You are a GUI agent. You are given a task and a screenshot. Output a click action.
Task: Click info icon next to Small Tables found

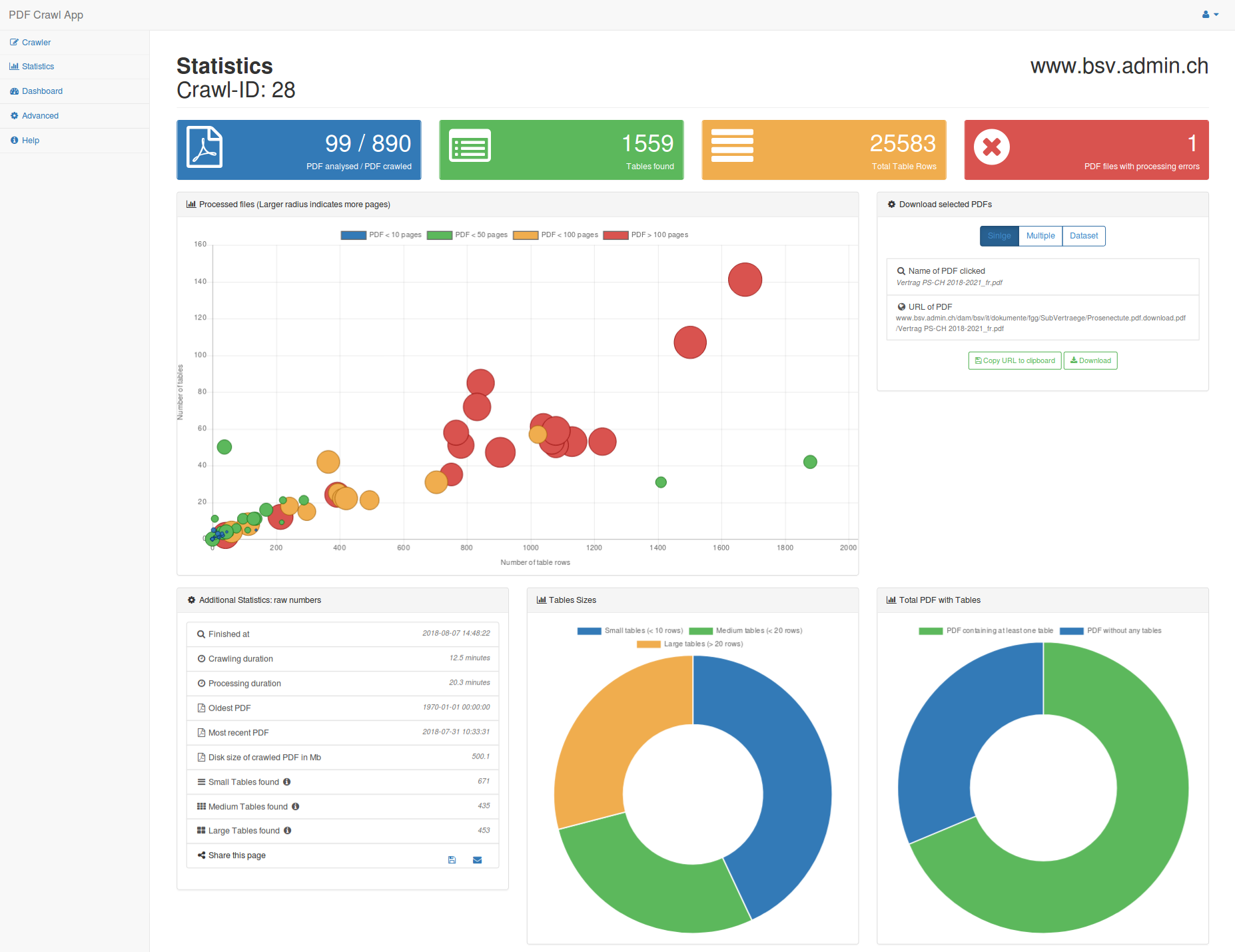click(287, 782)
